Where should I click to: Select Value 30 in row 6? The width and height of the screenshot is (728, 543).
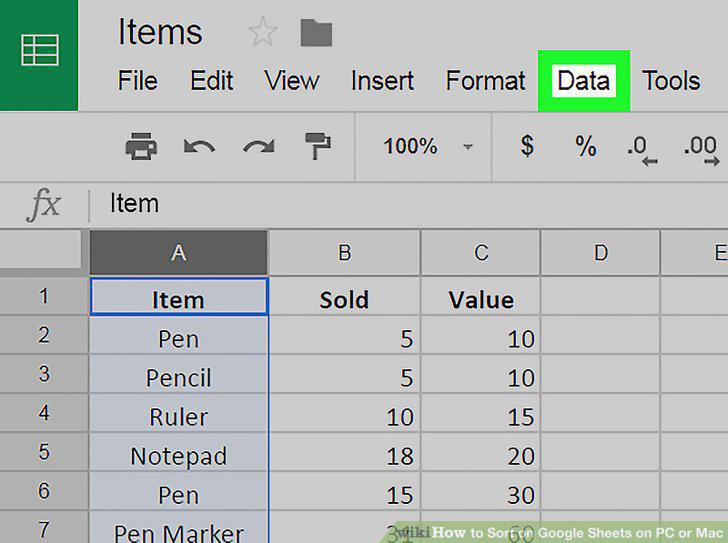[481, 491]
